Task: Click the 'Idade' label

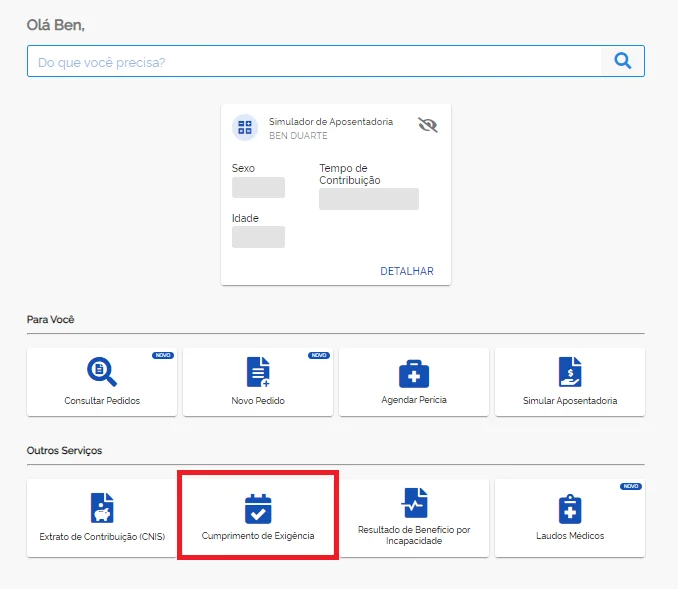Action: tap(245, 218)
